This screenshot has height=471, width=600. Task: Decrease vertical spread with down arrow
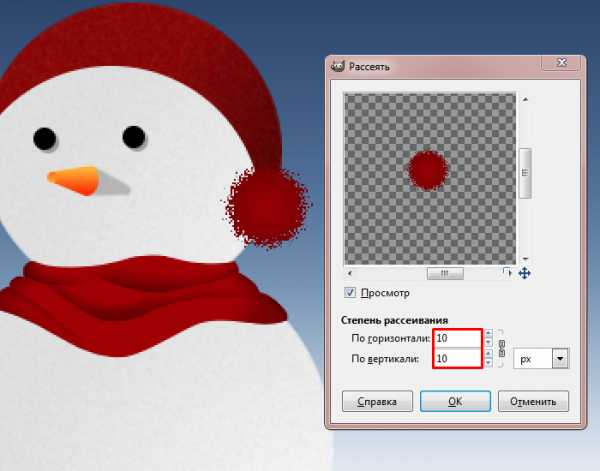[488, 362]
